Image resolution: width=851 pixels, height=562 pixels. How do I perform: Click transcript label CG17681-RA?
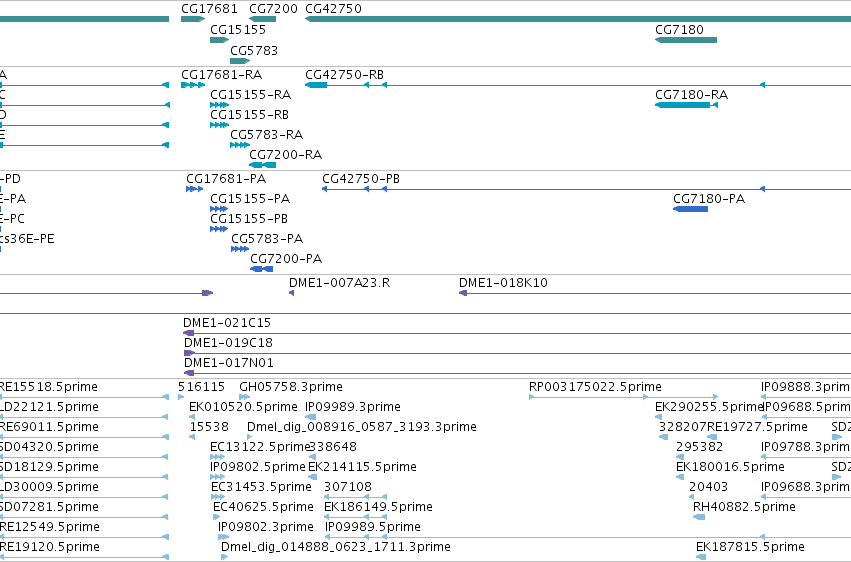pos(221,75)
